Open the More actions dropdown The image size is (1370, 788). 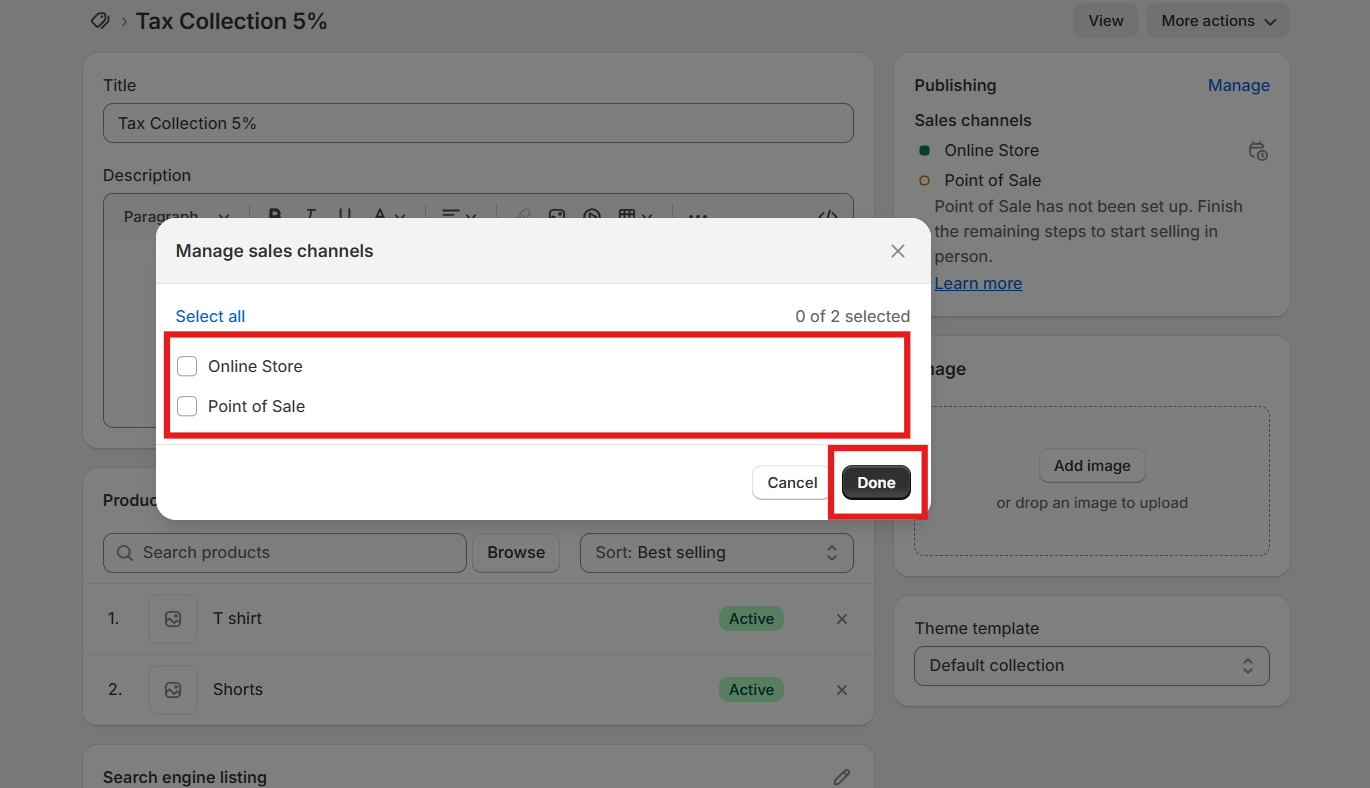click(1217, 21)
